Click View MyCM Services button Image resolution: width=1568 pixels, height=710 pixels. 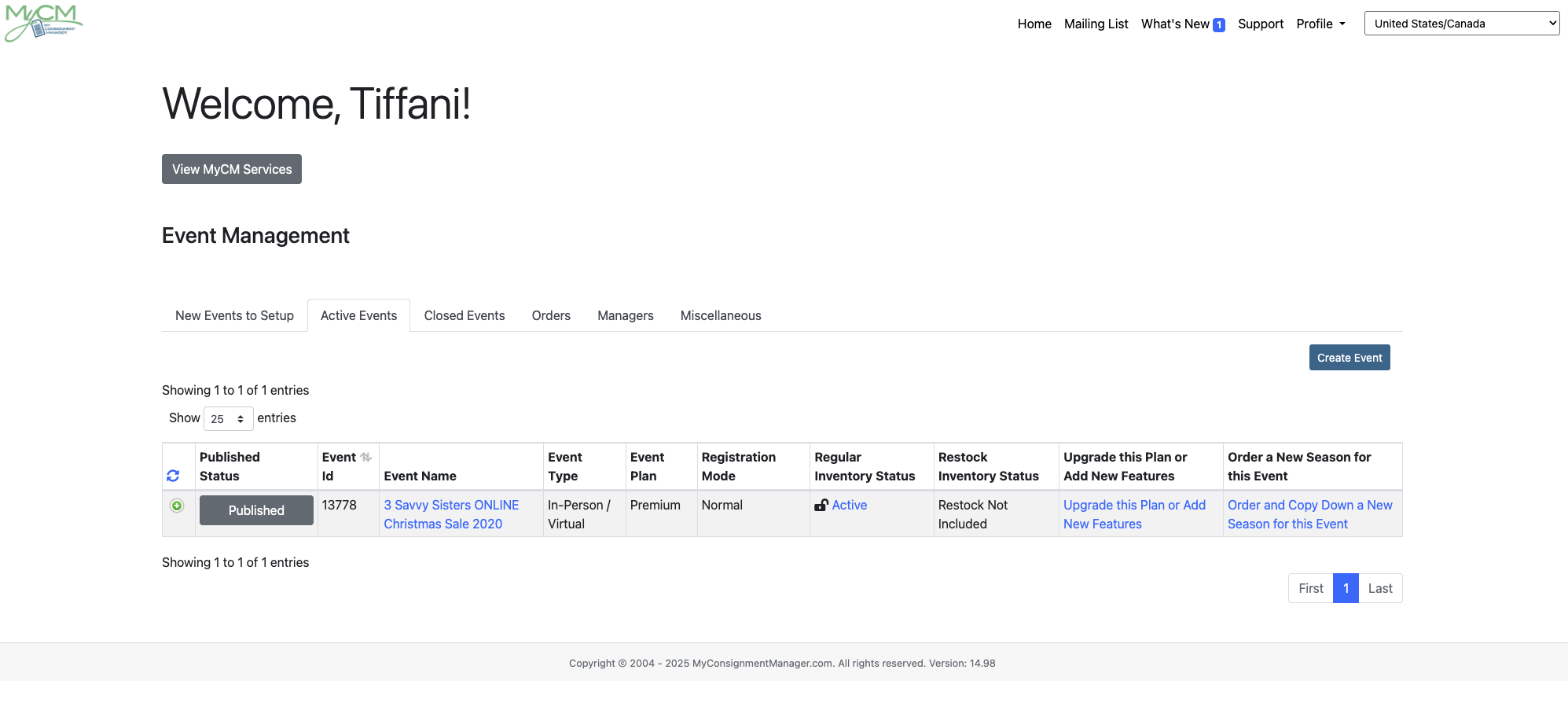pos(232,169)
